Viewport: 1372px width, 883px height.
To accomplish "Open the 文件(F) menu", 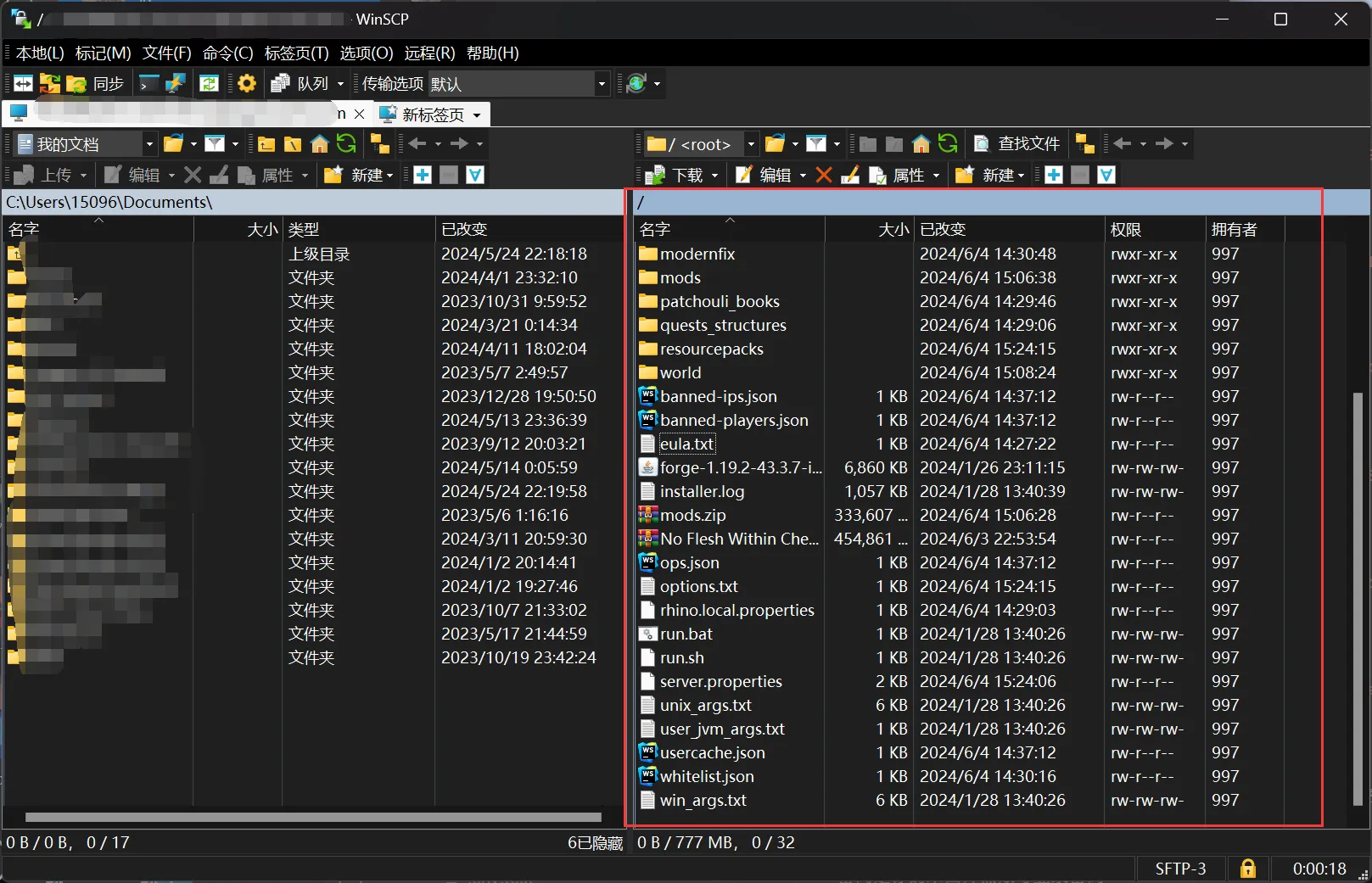I will [x=167, y=53].
